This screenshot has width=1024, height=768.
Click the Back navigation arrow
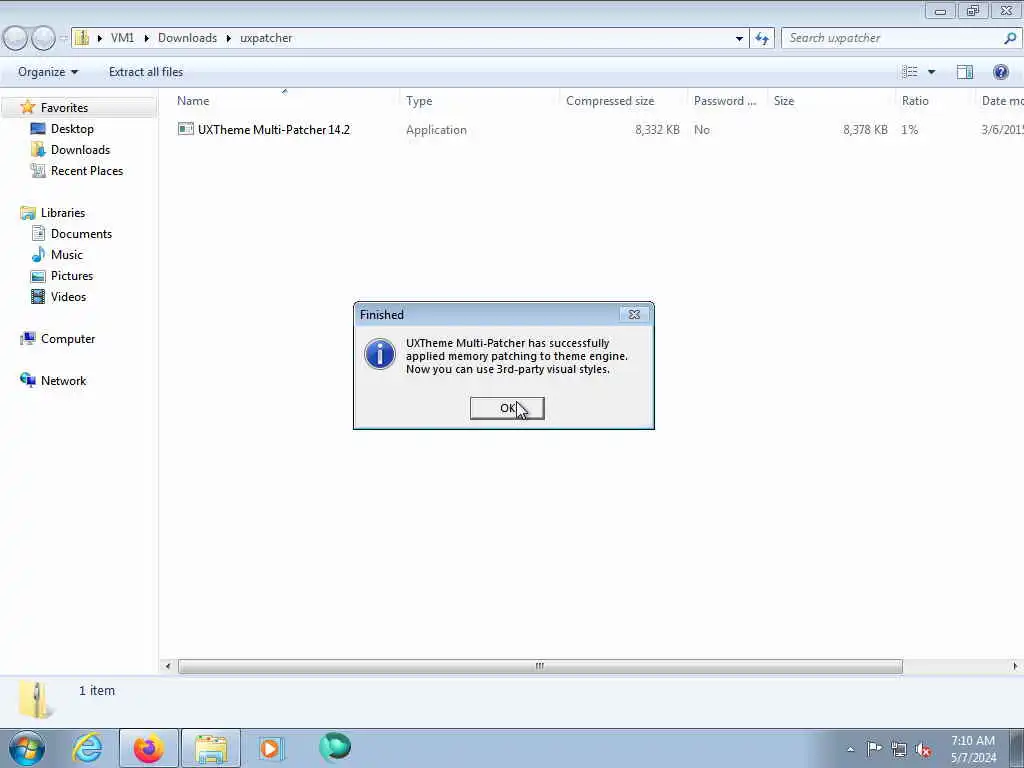pyautogui.click(x=15, y=38)
